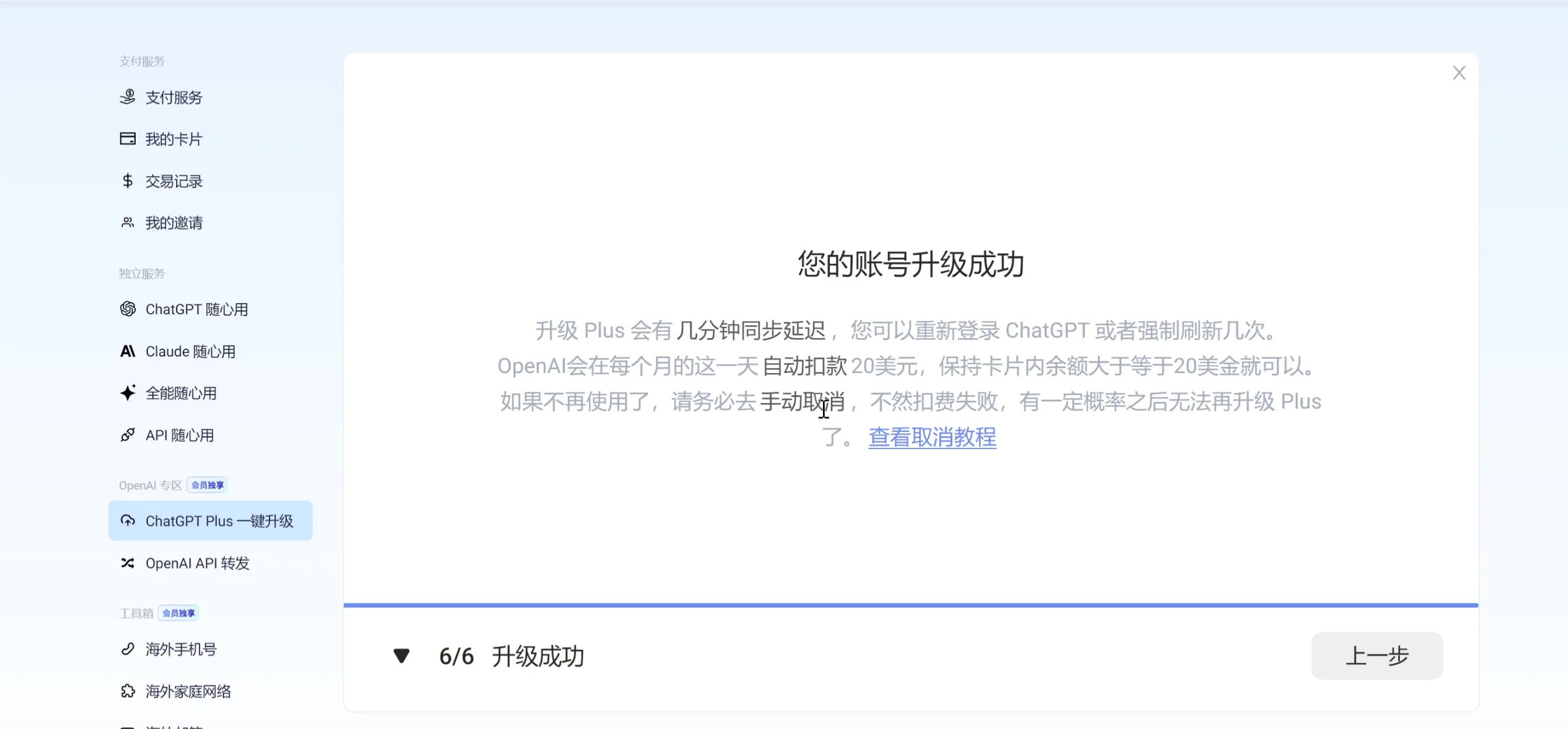The image size is (1568, 729).
Task: Click the payment service hand-coin icon
Action: click(127, 97)
